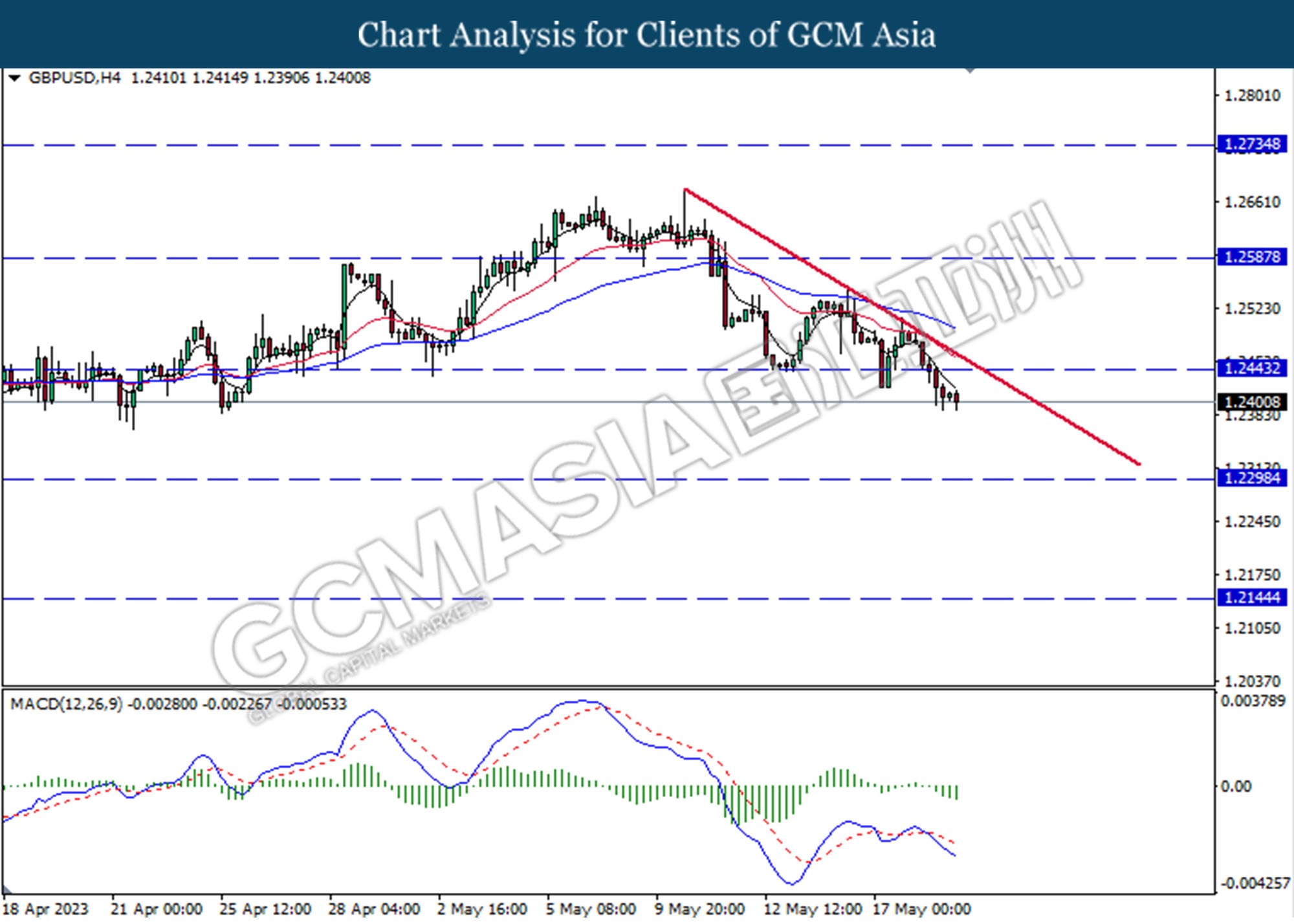Select the MACD 0.00 scale value
Viewport: 1294px width, 924px height.
point(1236,787)
